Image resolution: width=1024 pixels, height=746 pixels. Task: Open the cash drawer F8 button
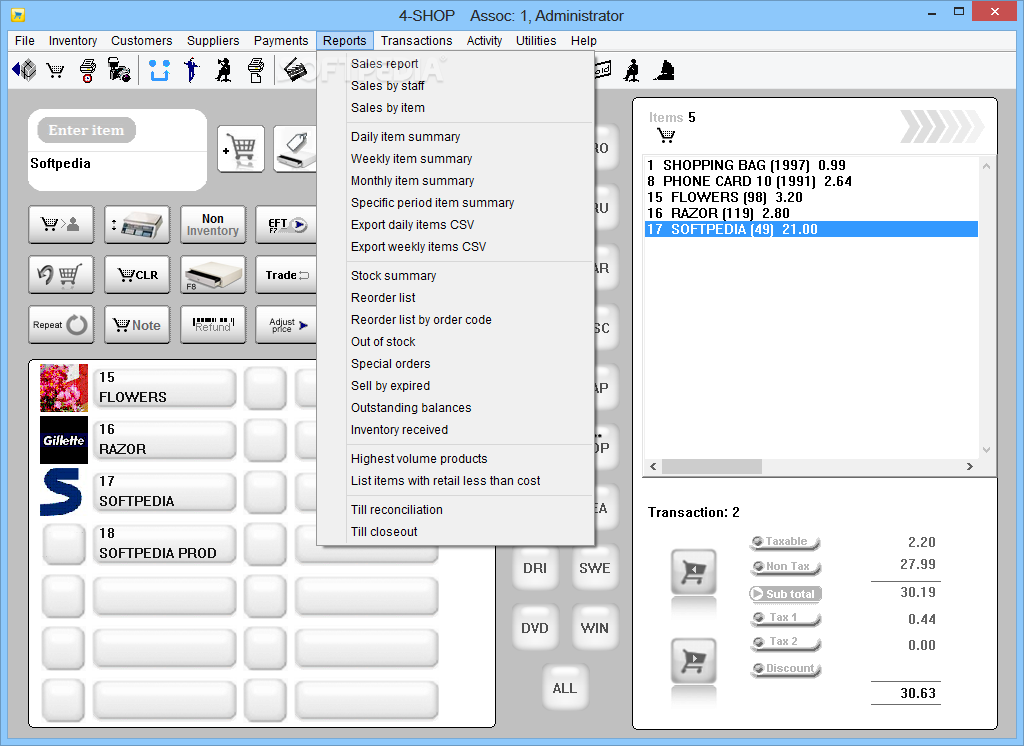213,274
